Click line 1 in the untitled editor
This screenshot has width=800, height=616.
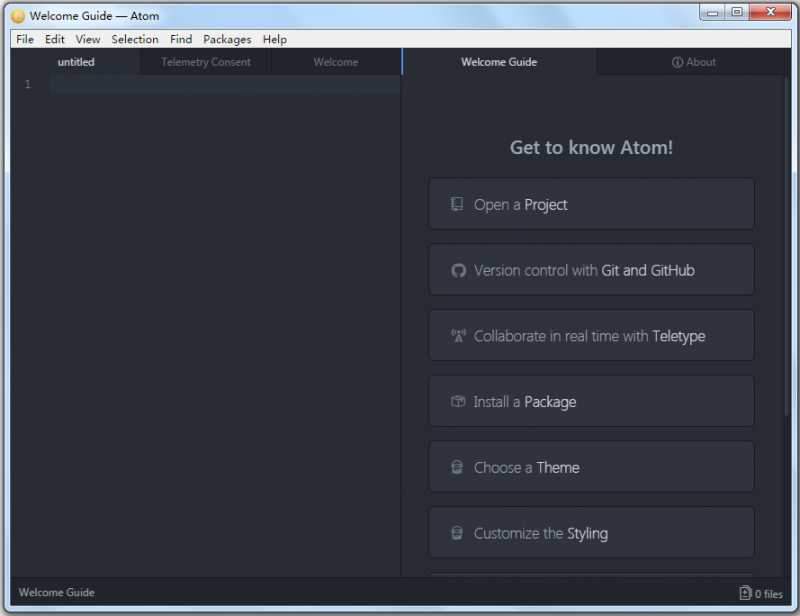tap(220, 85)
